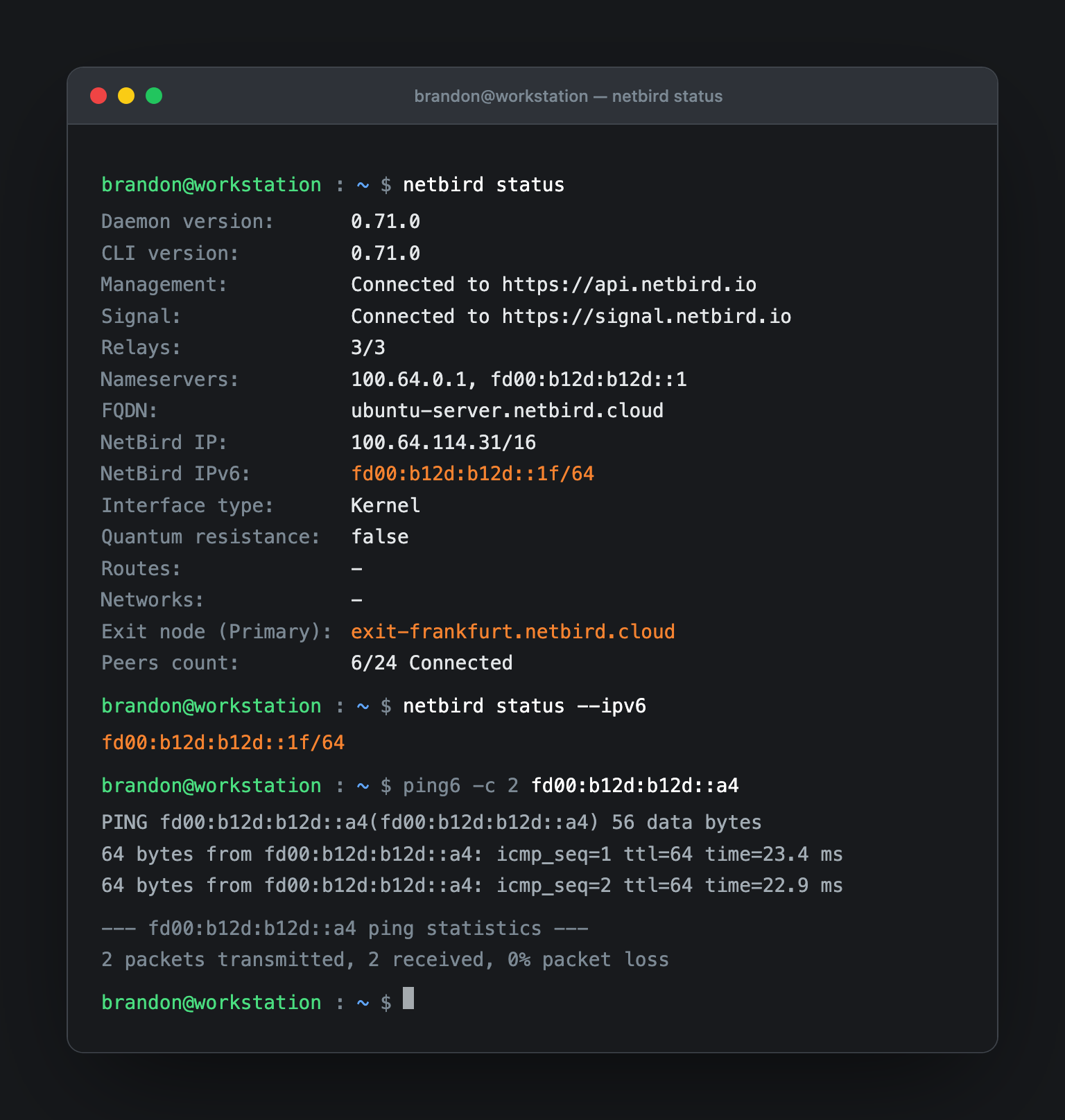Screen dimensions: 1065x1120
Task: Click the red close window button
Action: click(x=98, y=96)
